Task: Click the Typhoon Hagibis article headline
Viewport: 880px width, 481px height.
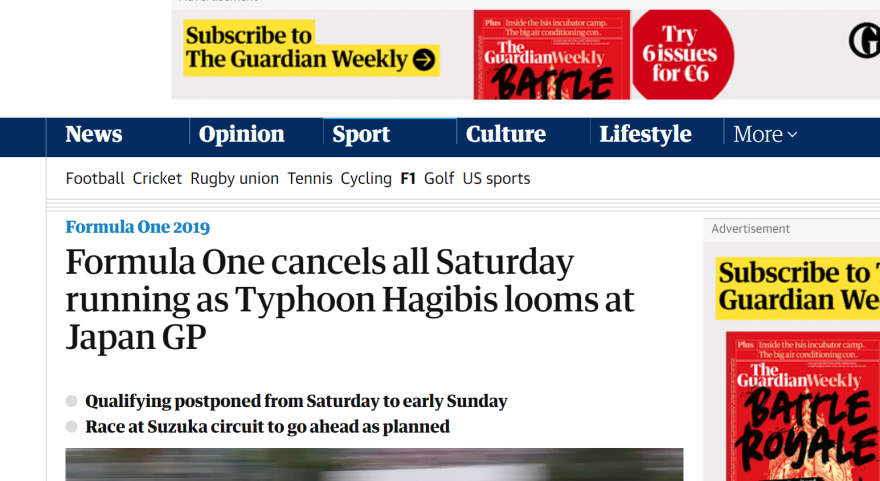Action: click(x=350, y=299)
